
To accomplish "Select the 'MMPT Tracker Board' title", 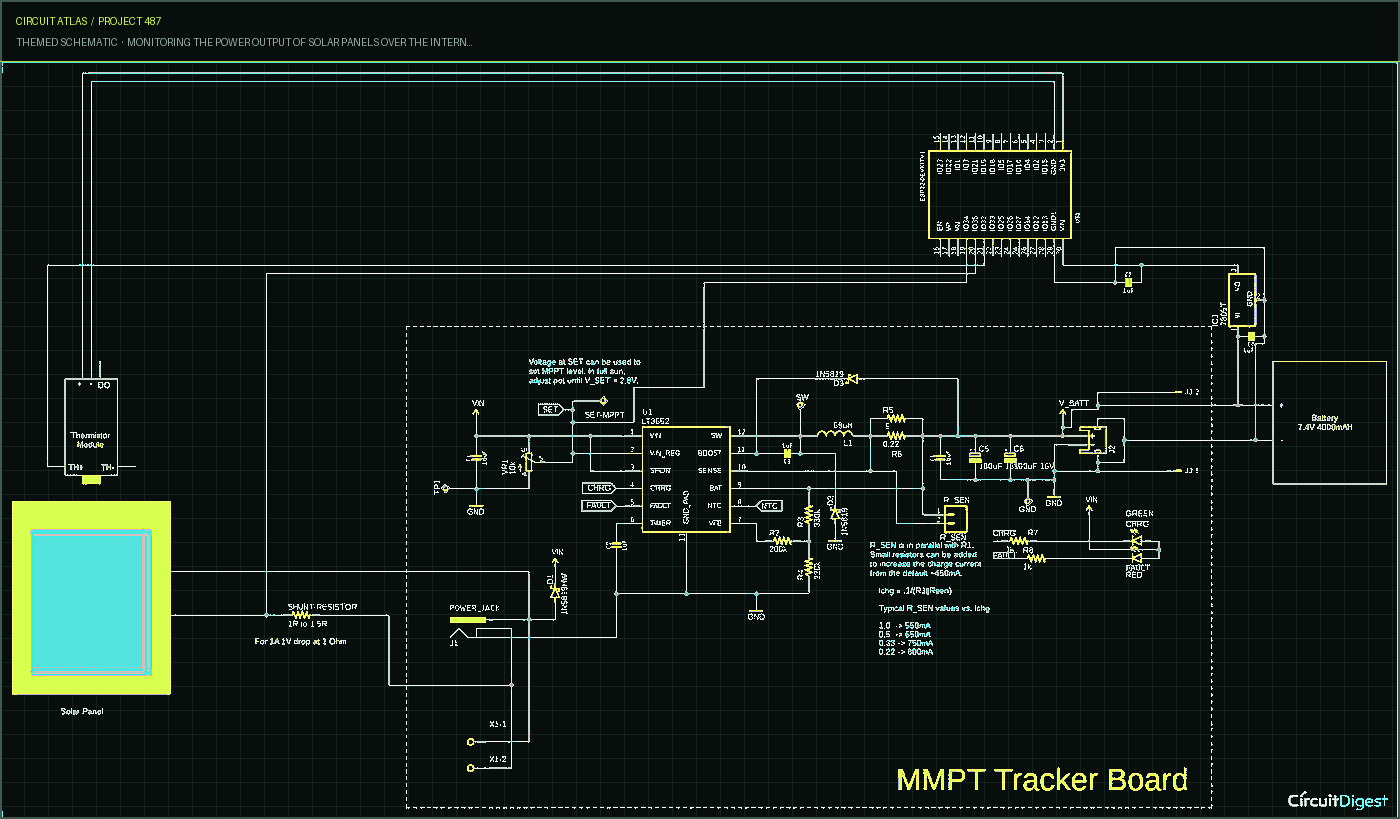I will tap(1042, 780).
